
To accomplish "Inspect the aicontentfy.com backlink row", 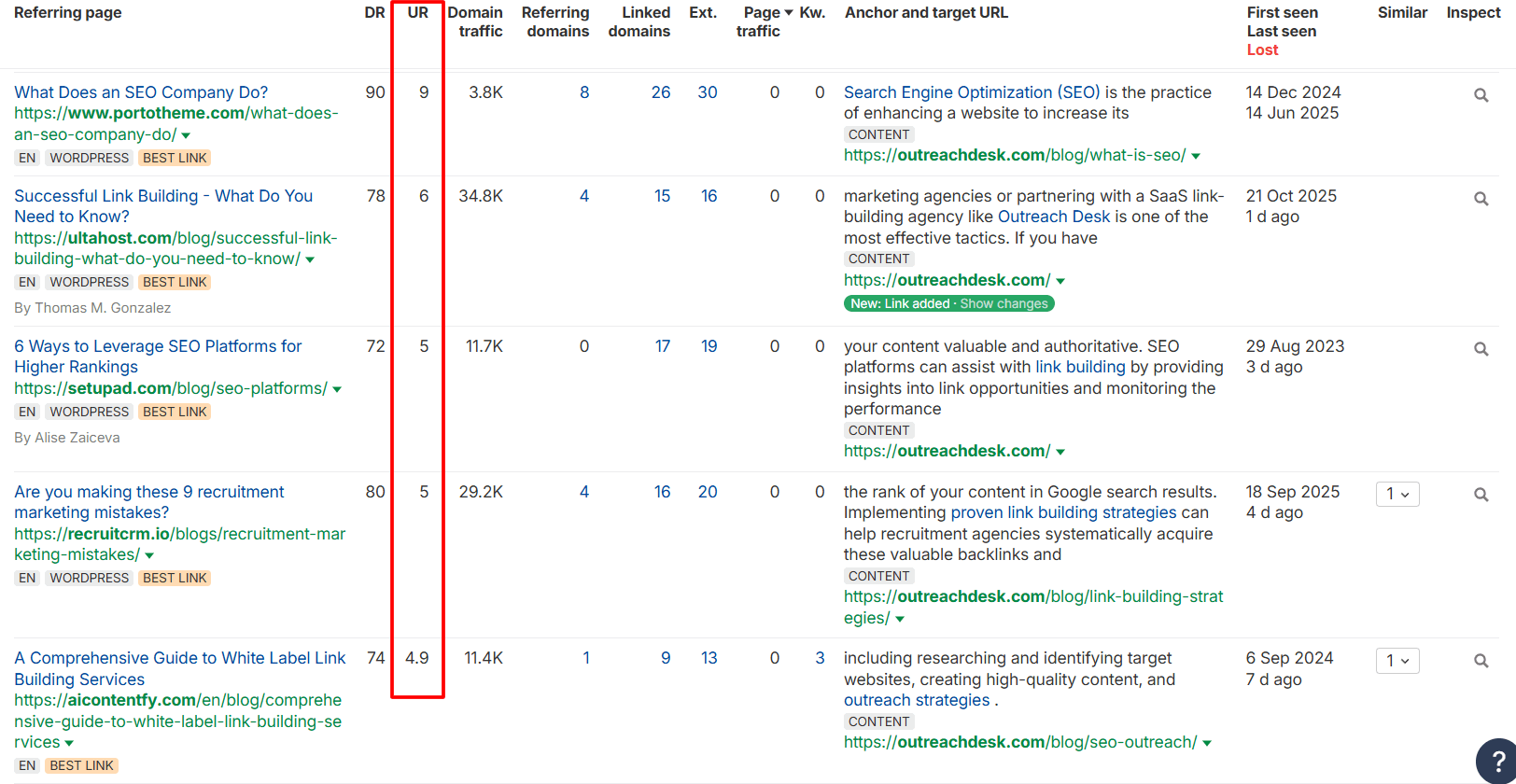I will coord(1481,661).
